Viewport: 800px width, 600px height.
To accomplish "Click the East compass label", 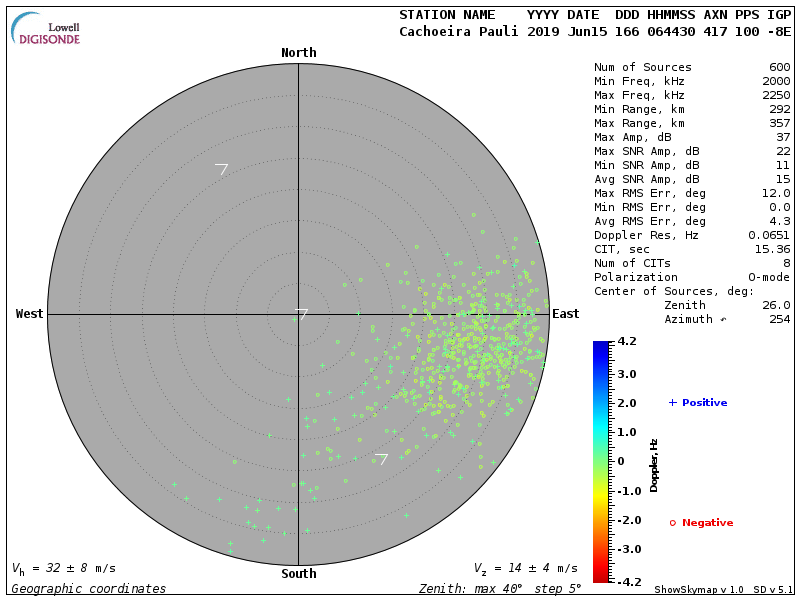I will tap(565, 314).
